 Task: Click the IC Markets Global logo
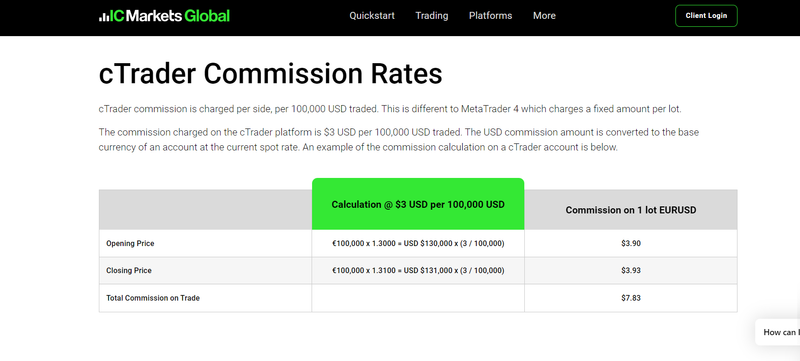coord(164,16)
